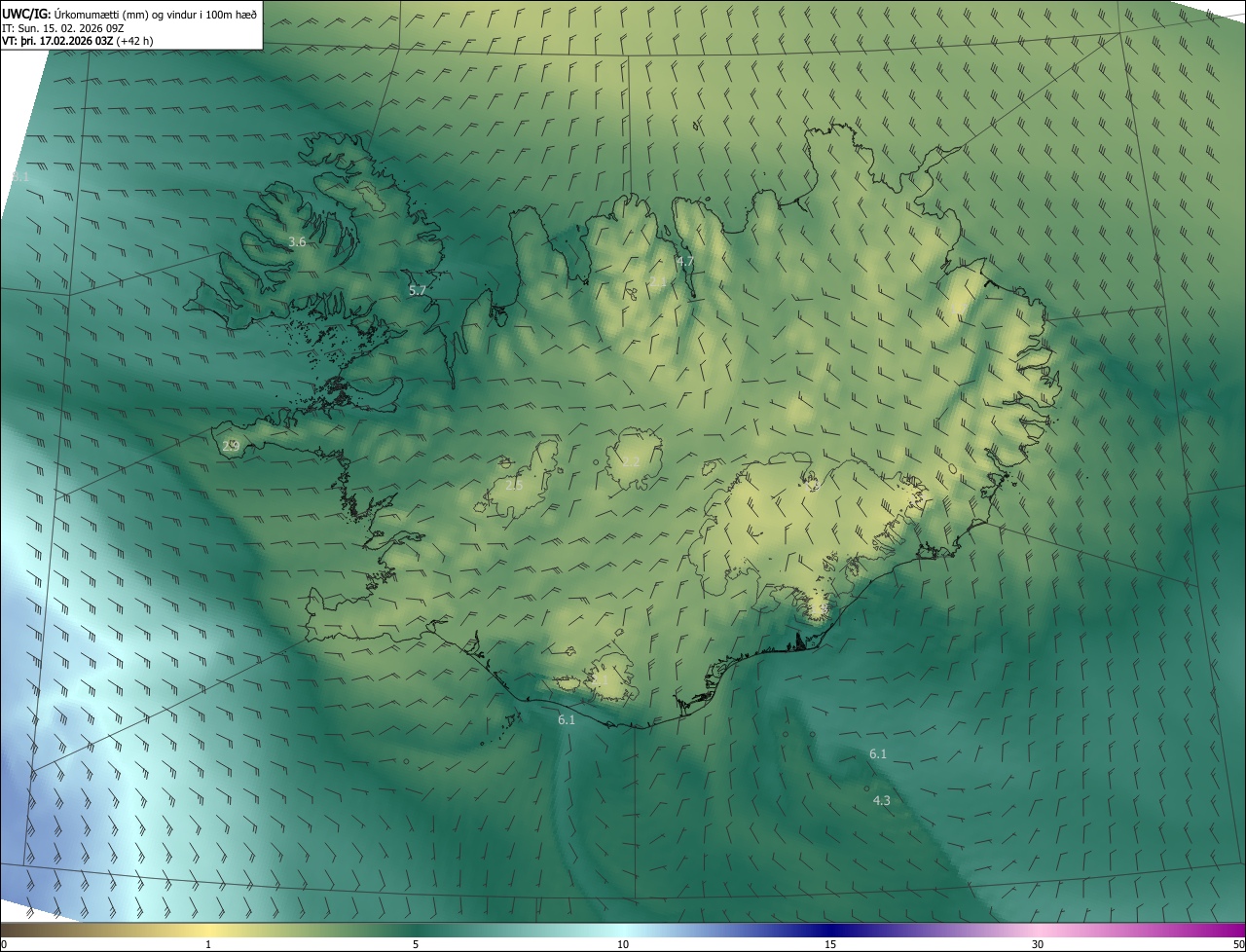The image size is (1246, 952).
Task: Click the "10" tick on the color scale
Action: click(x=623, y=945)
